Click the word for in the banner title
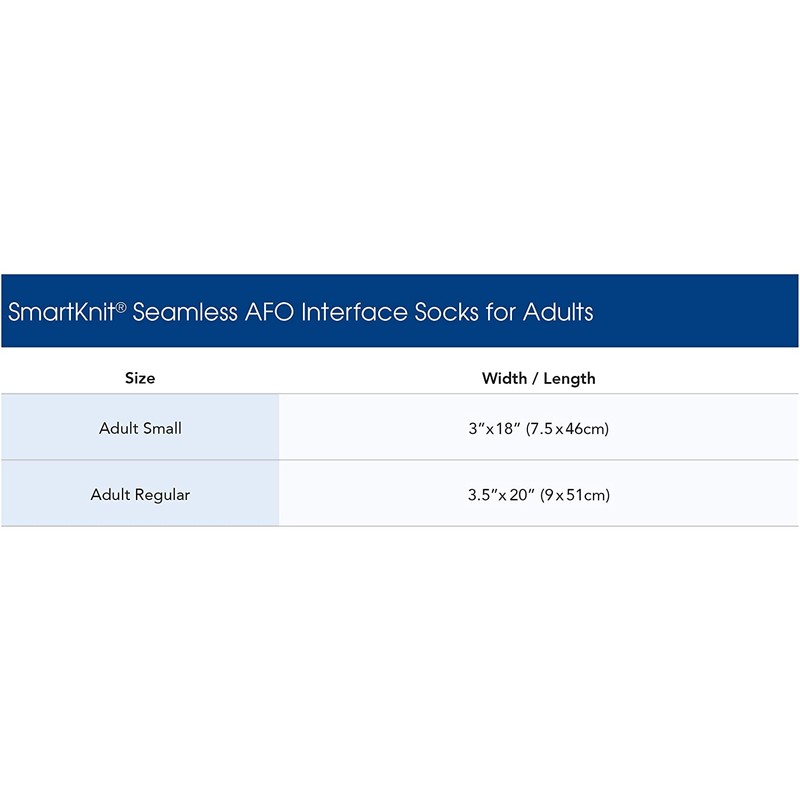Viewport: 800px width, 800px height. (x=493, y=312)
